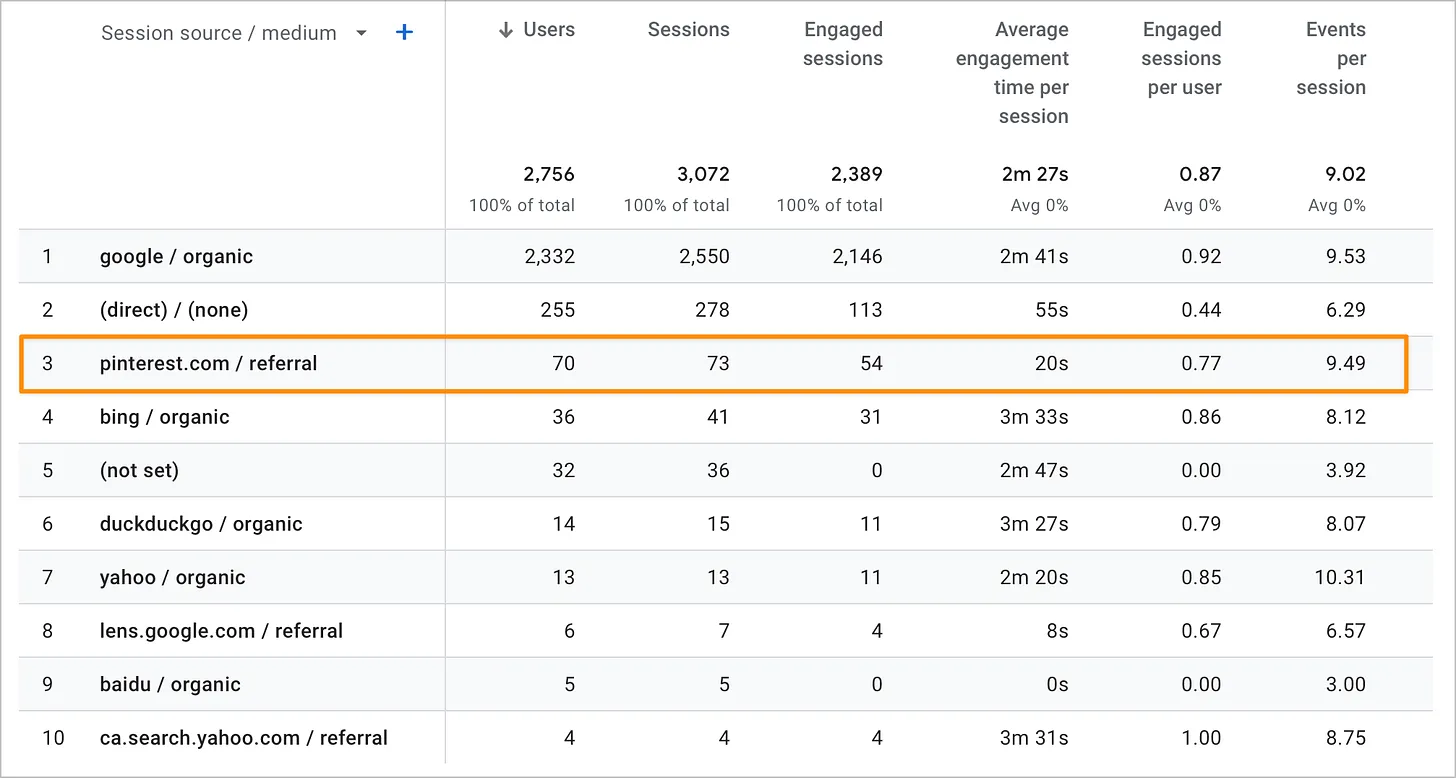
Task: Click google organic users value 2,332
Action: (548, 257)
